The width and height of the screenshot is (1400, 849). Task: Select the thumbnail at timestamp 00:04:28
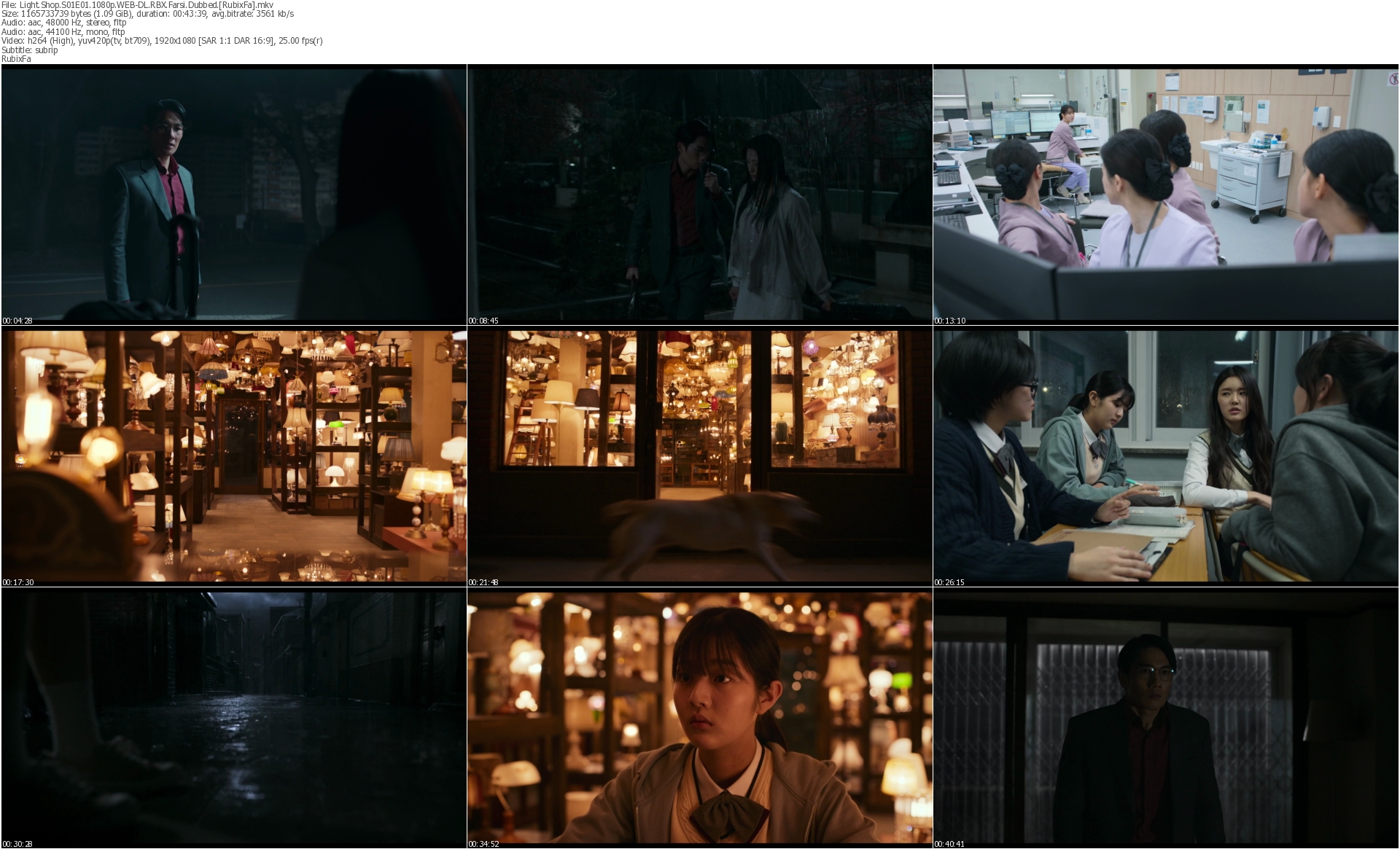tap(234, 195)
